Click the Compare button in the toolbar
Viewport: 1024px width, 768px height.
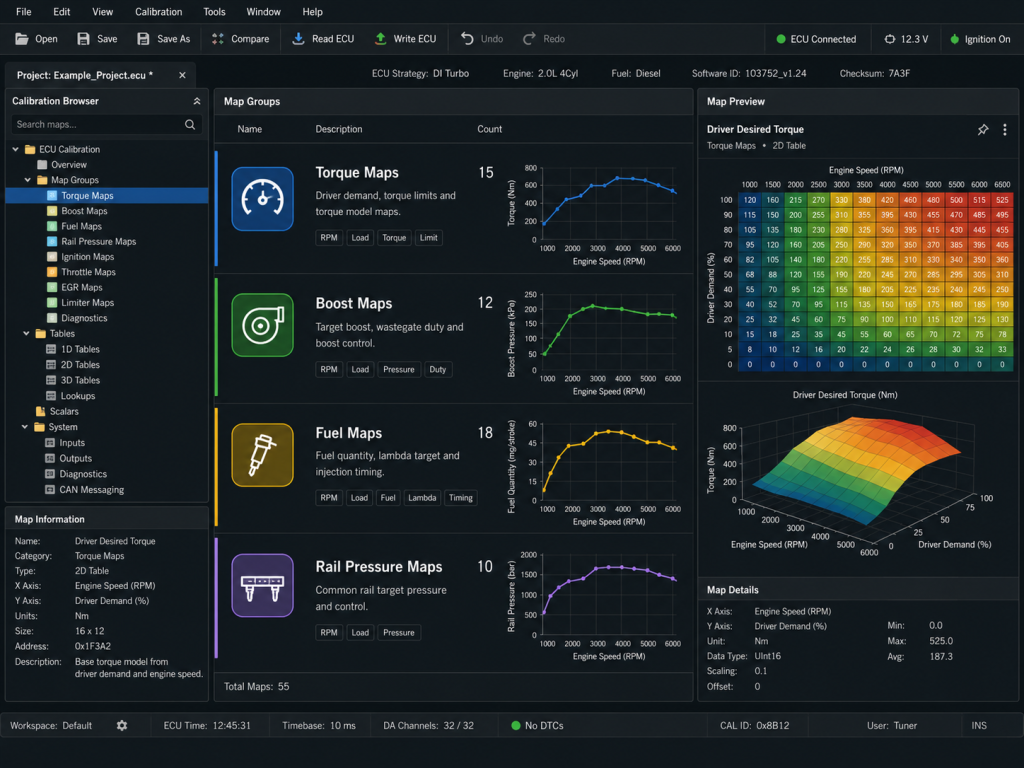(x=240, y=39)
